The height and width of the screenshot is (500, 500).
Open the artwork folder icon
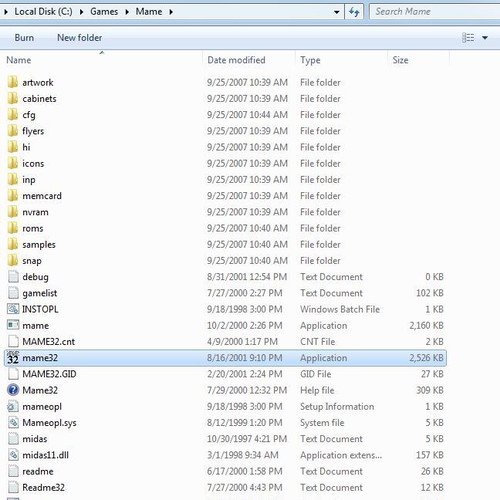click(x=13, y=82)
